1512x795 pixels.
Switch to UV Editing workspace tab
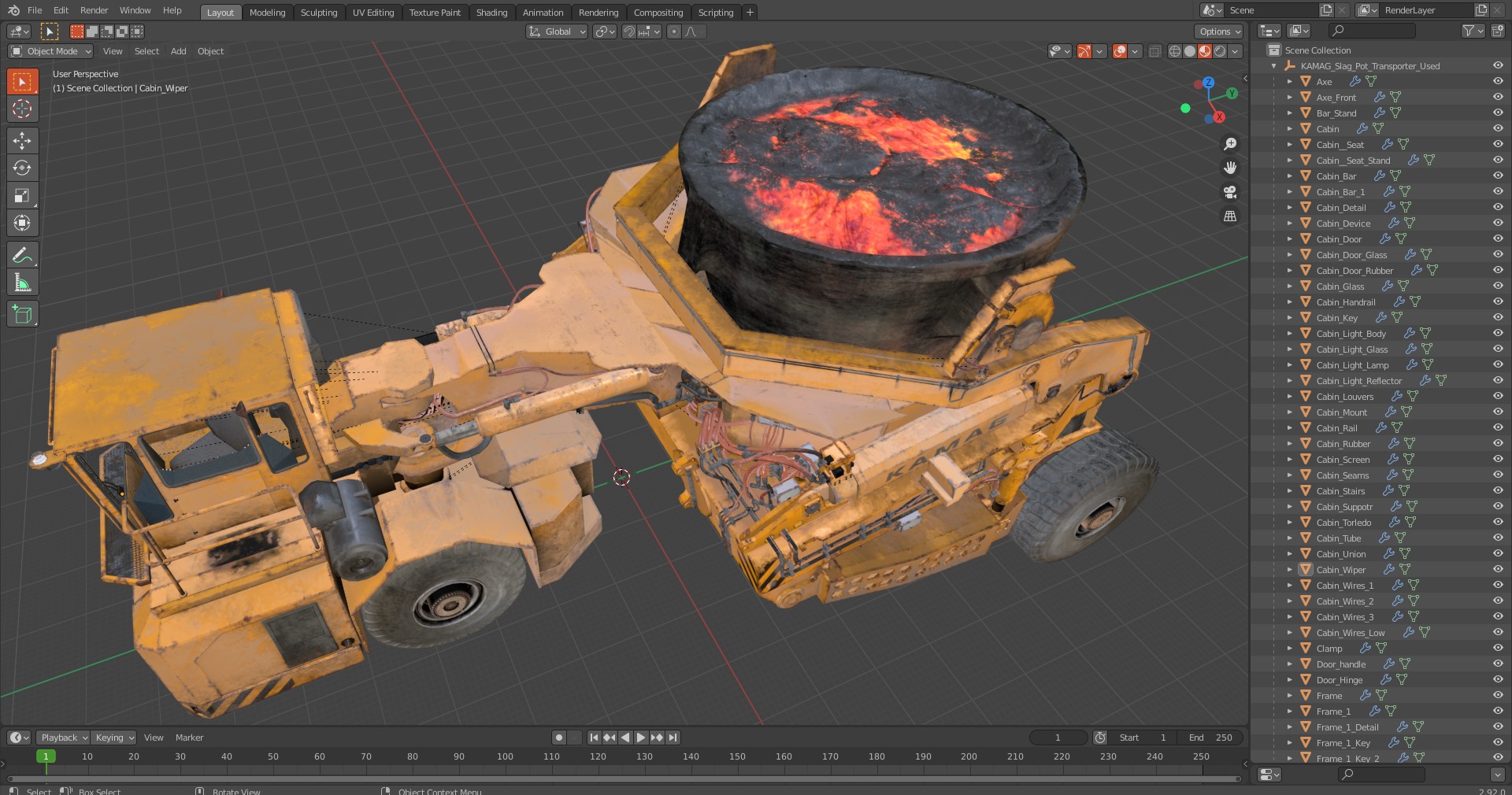pyautogui.click(x=373, y=13)
